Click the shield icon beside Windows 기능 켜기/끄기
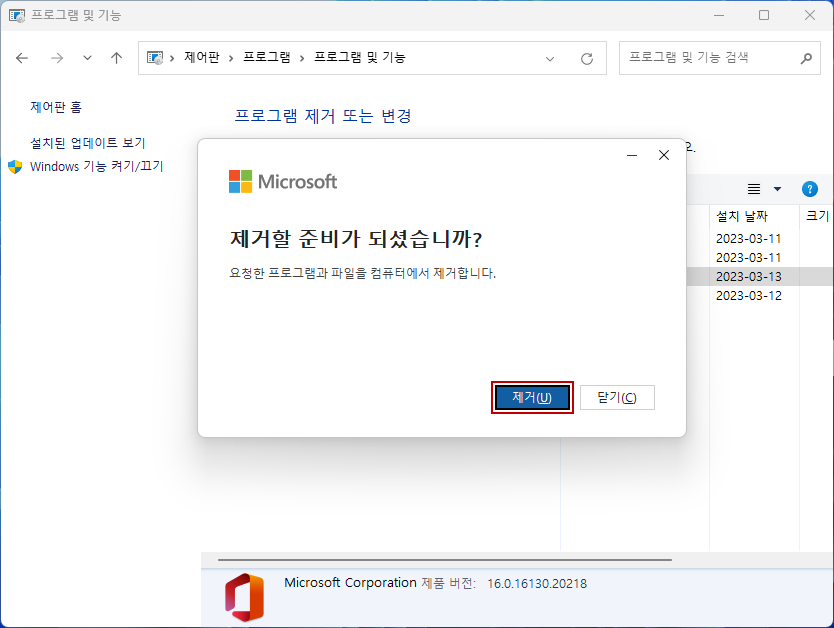This screenshot has height=628, width=834. tap(14, 167)
